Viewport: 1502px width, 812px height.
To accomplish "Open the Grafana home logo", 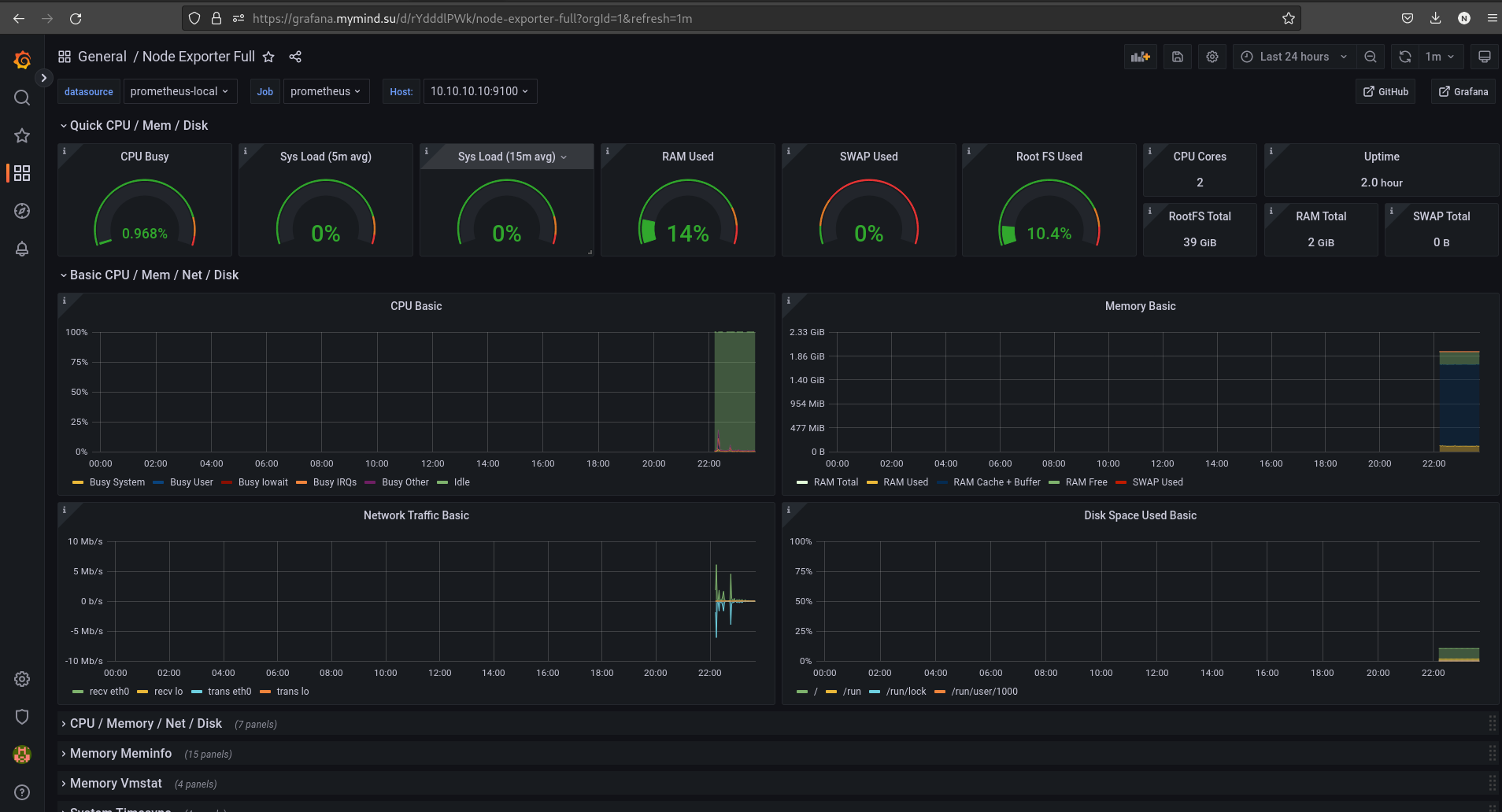I will [x=22, y=60].
